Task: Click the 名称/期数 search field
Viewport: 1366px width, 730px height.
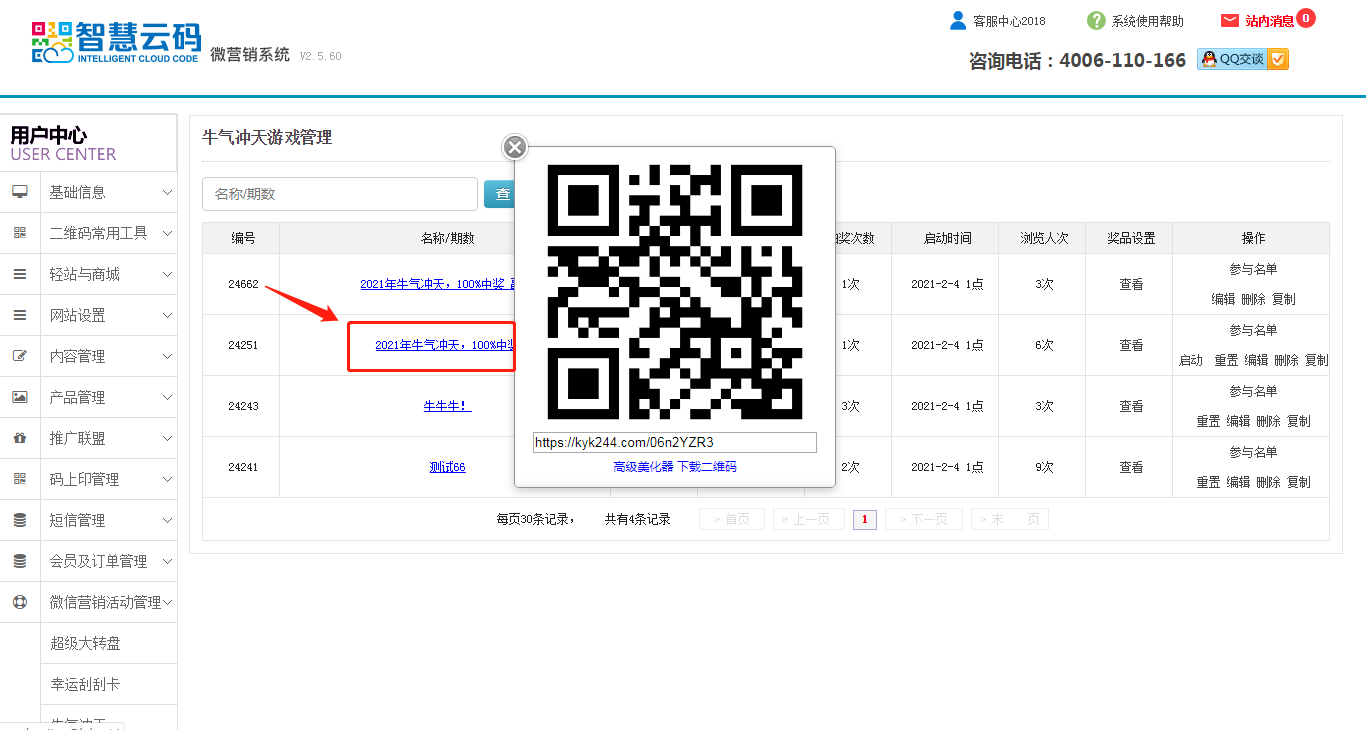Action: point(339,194)
